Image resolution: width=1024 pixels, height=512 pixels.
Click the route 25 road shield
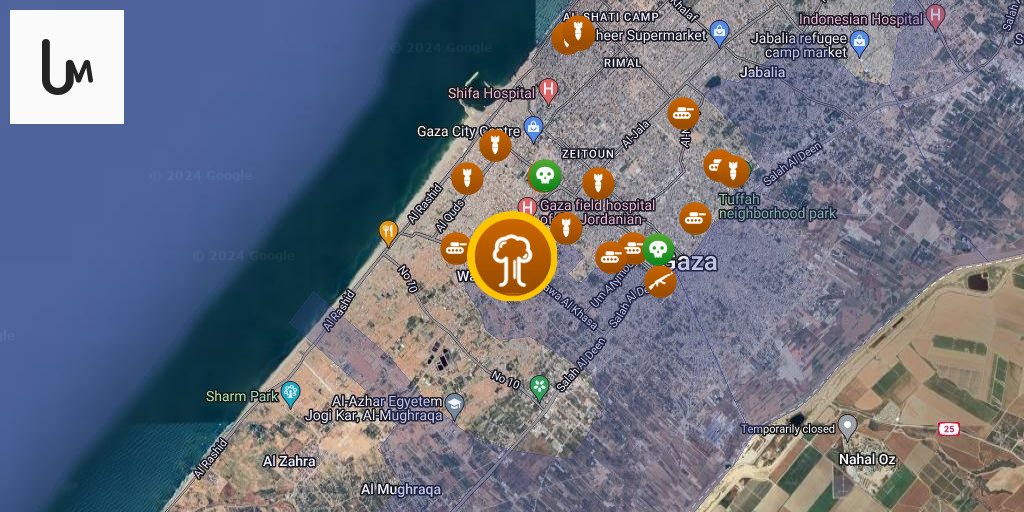(x=949, y=429)
